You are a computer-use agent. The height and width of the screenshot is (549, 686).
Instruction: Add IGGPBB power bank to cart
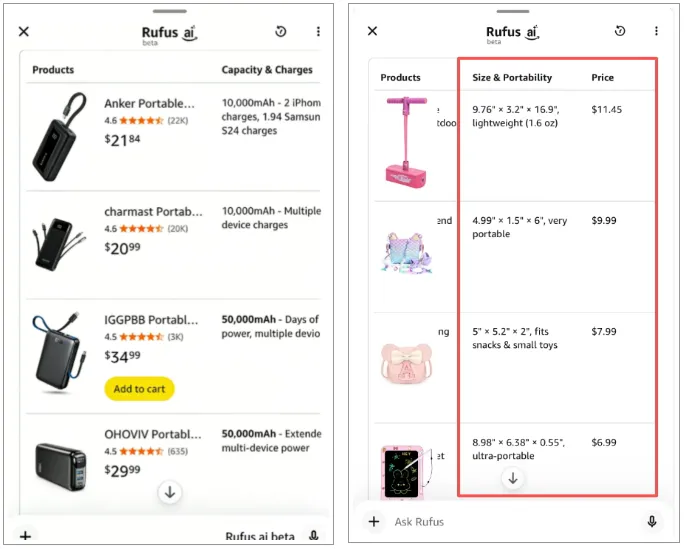(x=138, y=388)
